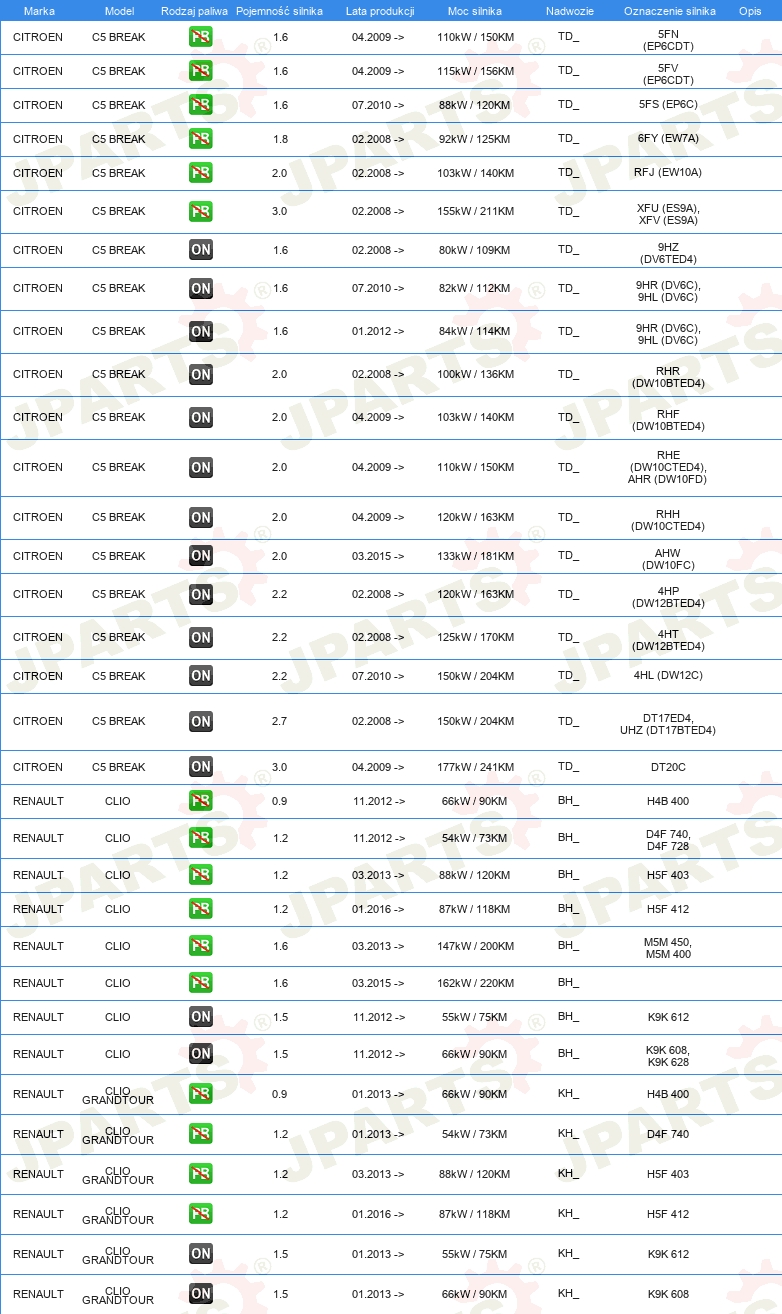This screenshot has height=1314, width=782.
Task: Click the Oznaczenie silnika column header
Action: (669, 11)
